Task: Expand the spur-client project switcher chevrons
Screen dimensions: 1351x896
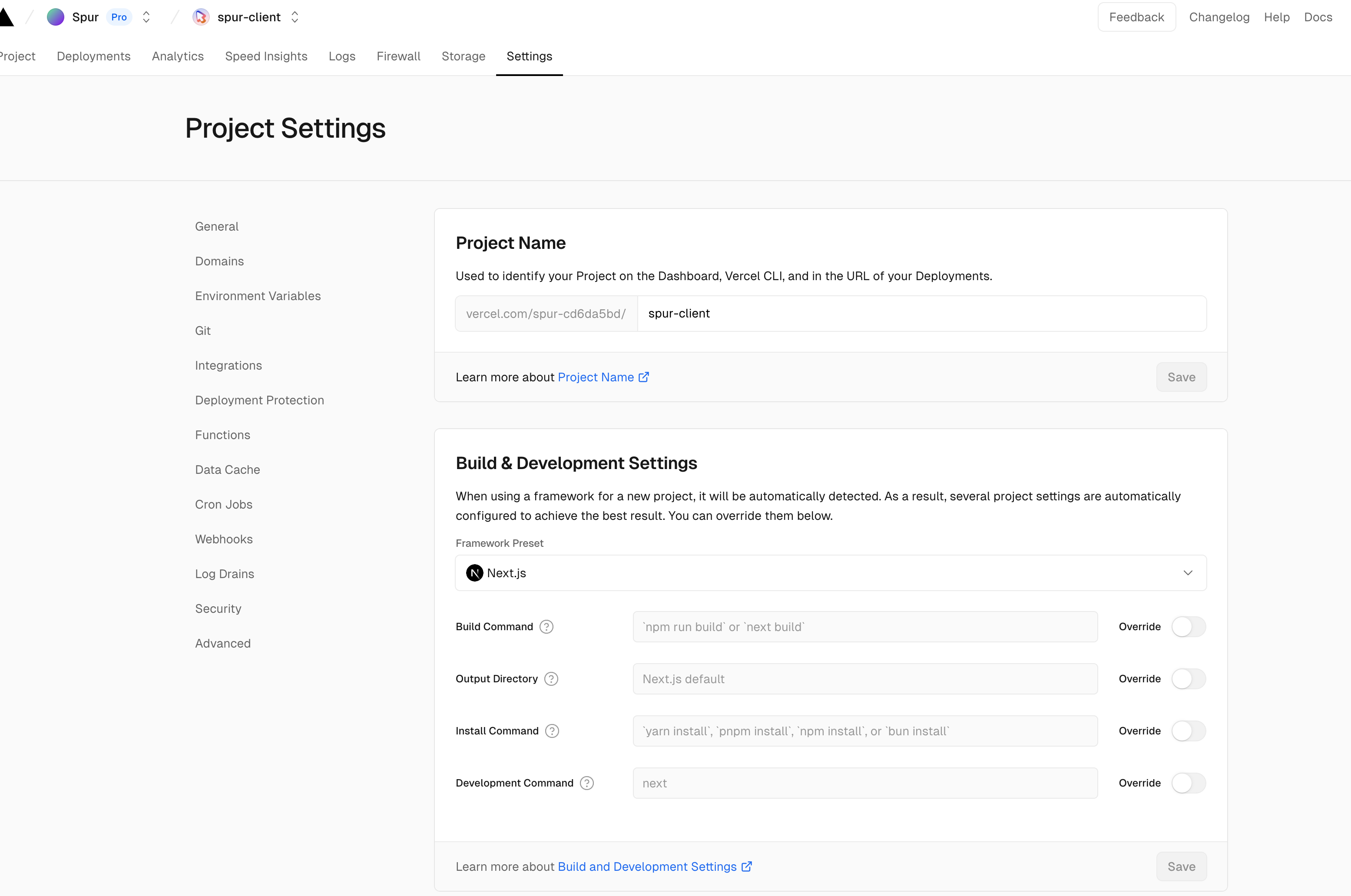Action: point(295,17)
